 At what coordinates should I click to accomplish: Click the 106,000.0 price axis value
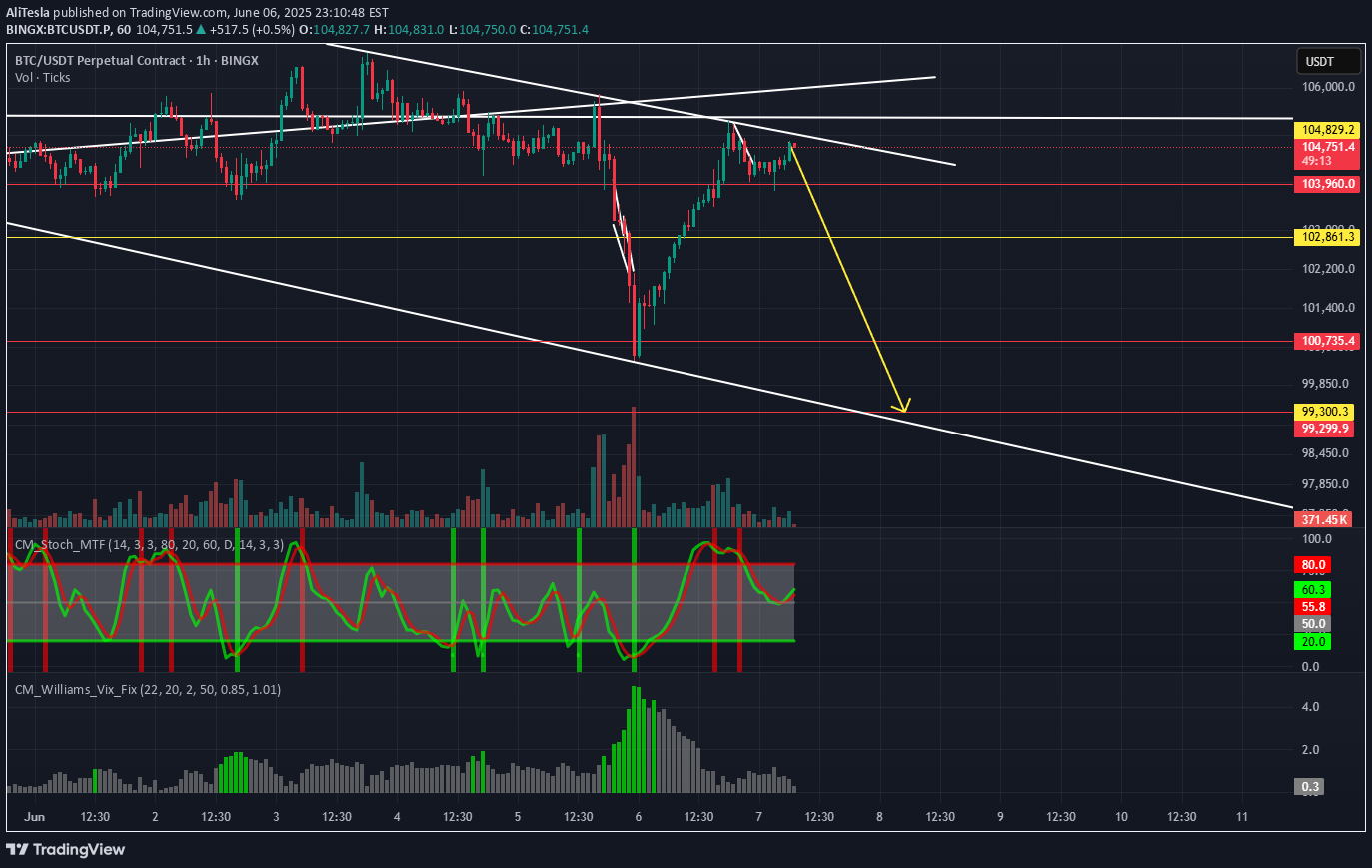coord(1328,87)
